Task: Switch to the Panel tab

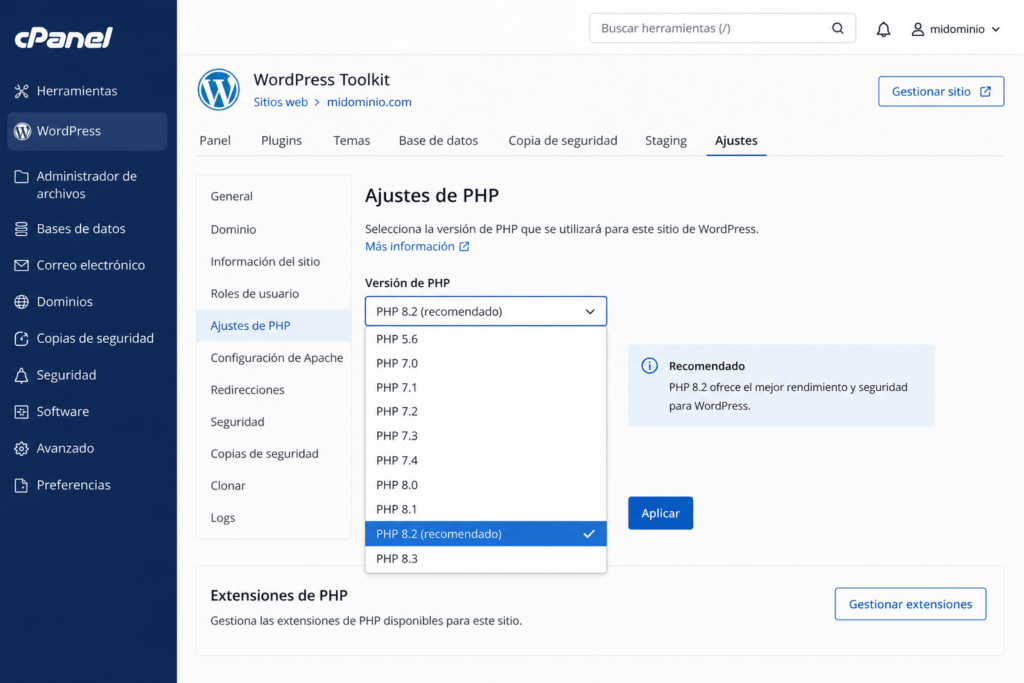Action: pos(215,140)
